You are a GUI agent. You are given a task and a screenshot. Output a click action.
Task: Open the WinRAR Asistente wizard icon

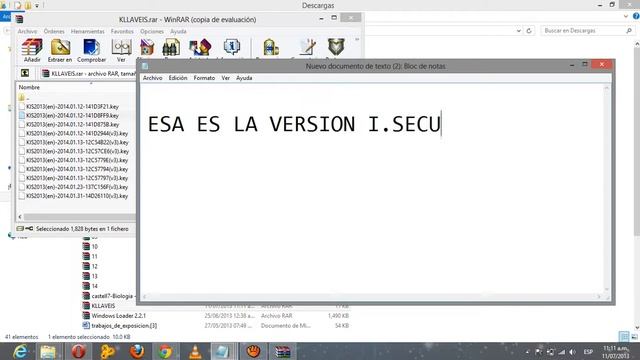(x=200, y=48)
